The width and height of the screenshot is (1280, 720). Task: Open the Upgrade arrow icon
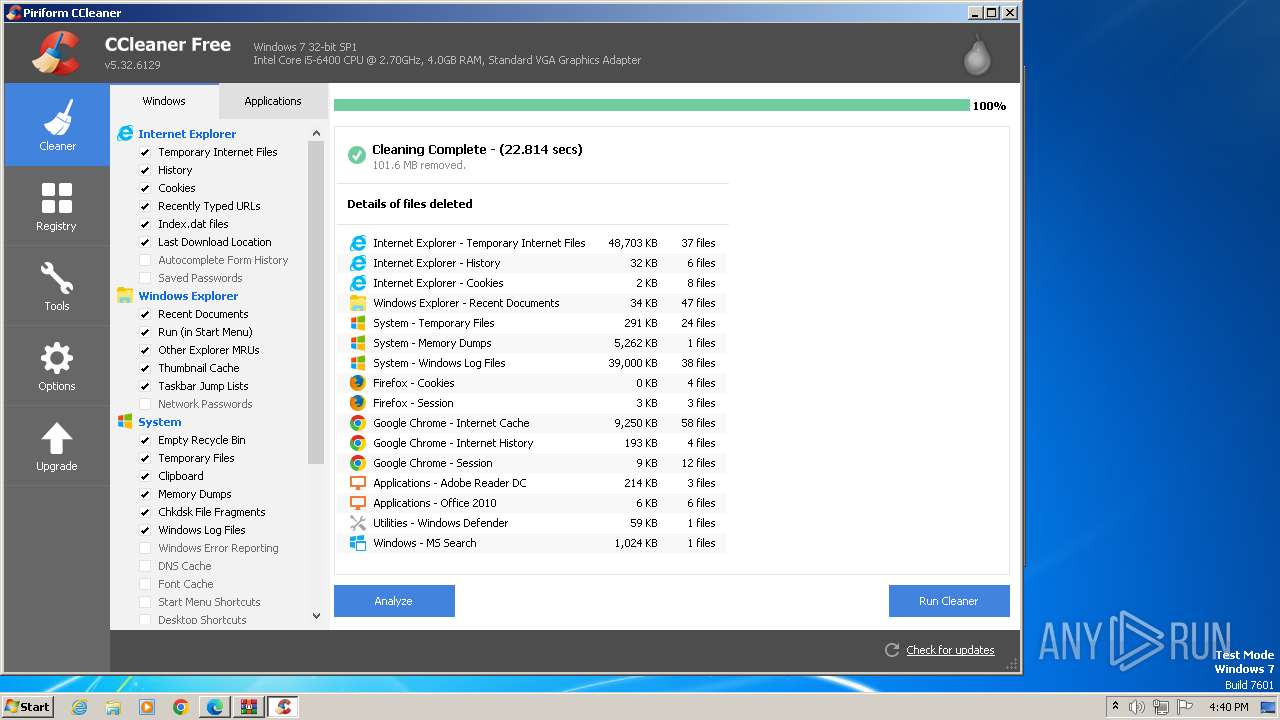[57, 438]
